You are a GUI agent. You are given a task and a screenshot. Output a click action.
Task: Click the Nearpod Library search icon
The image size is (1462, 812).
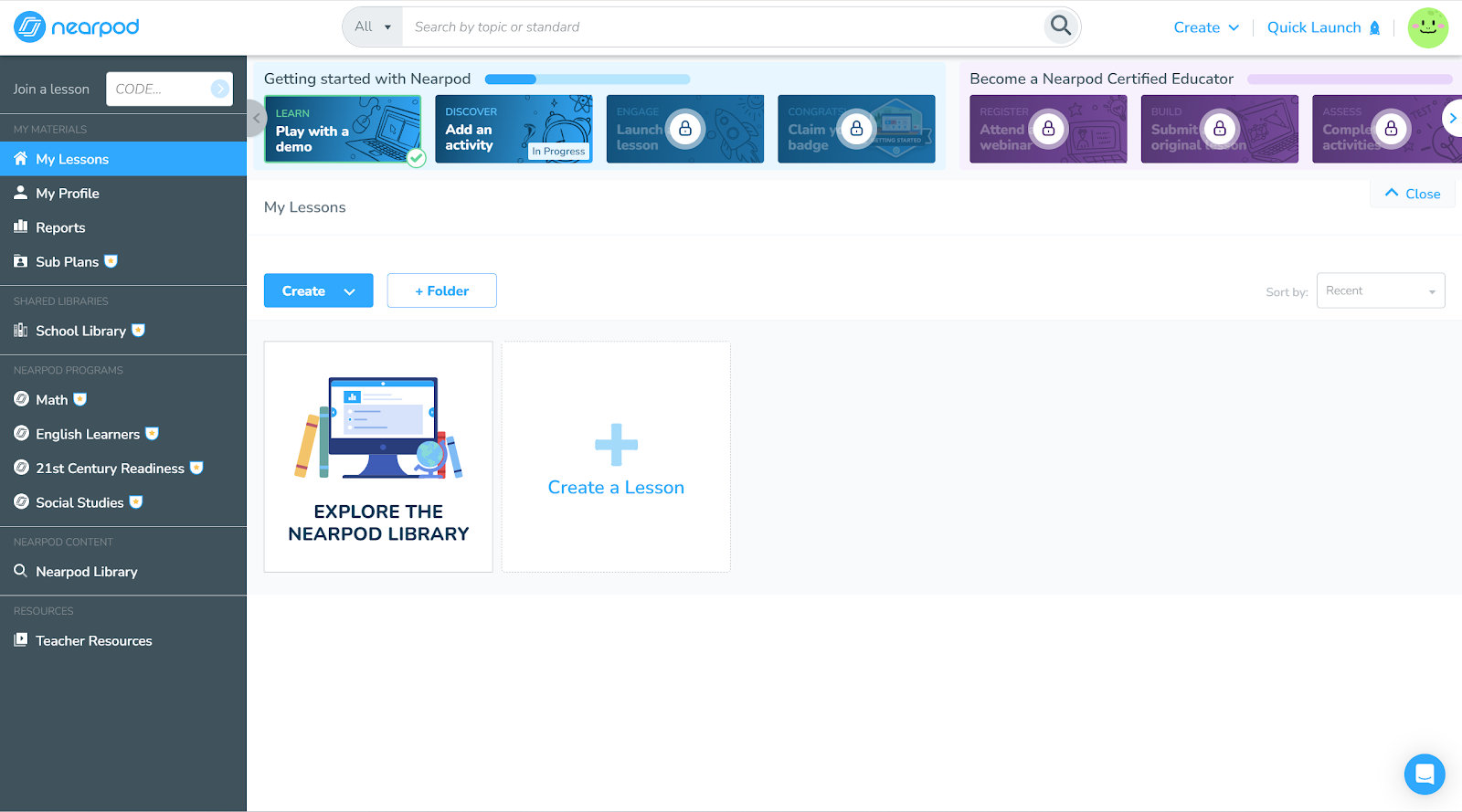[20, 571]
